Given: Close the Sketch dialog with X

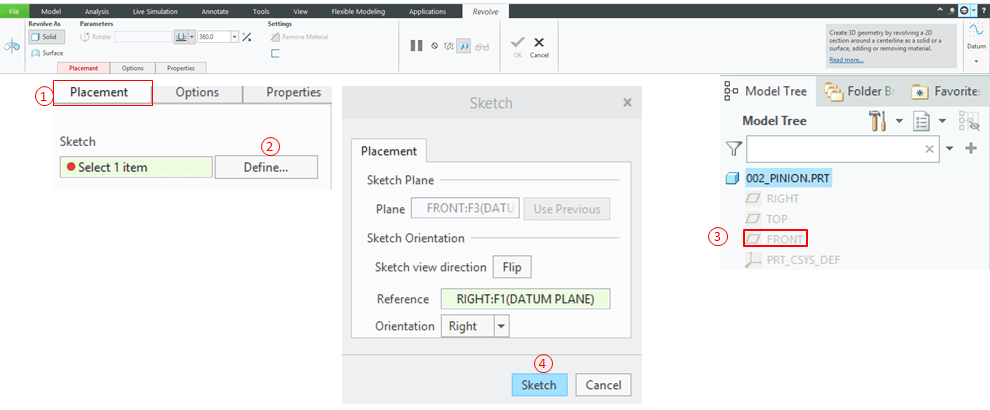Looking at the screenshot, I should pos(627,102).
